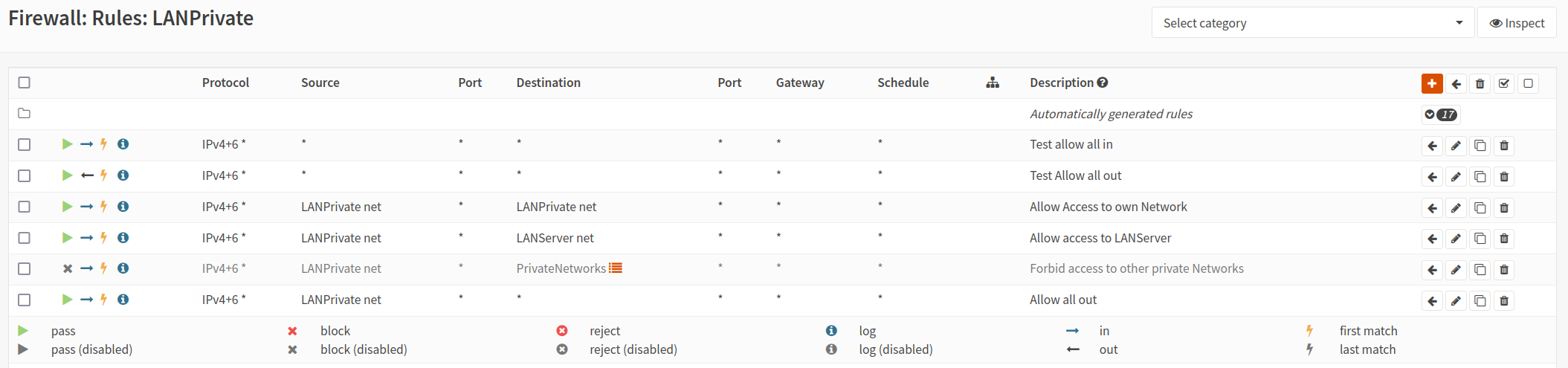Edit the 'Allow Access to own Network' rule
This screenshot has height=368, width=1568.
pyautogui.click(x=1456, y=208)
